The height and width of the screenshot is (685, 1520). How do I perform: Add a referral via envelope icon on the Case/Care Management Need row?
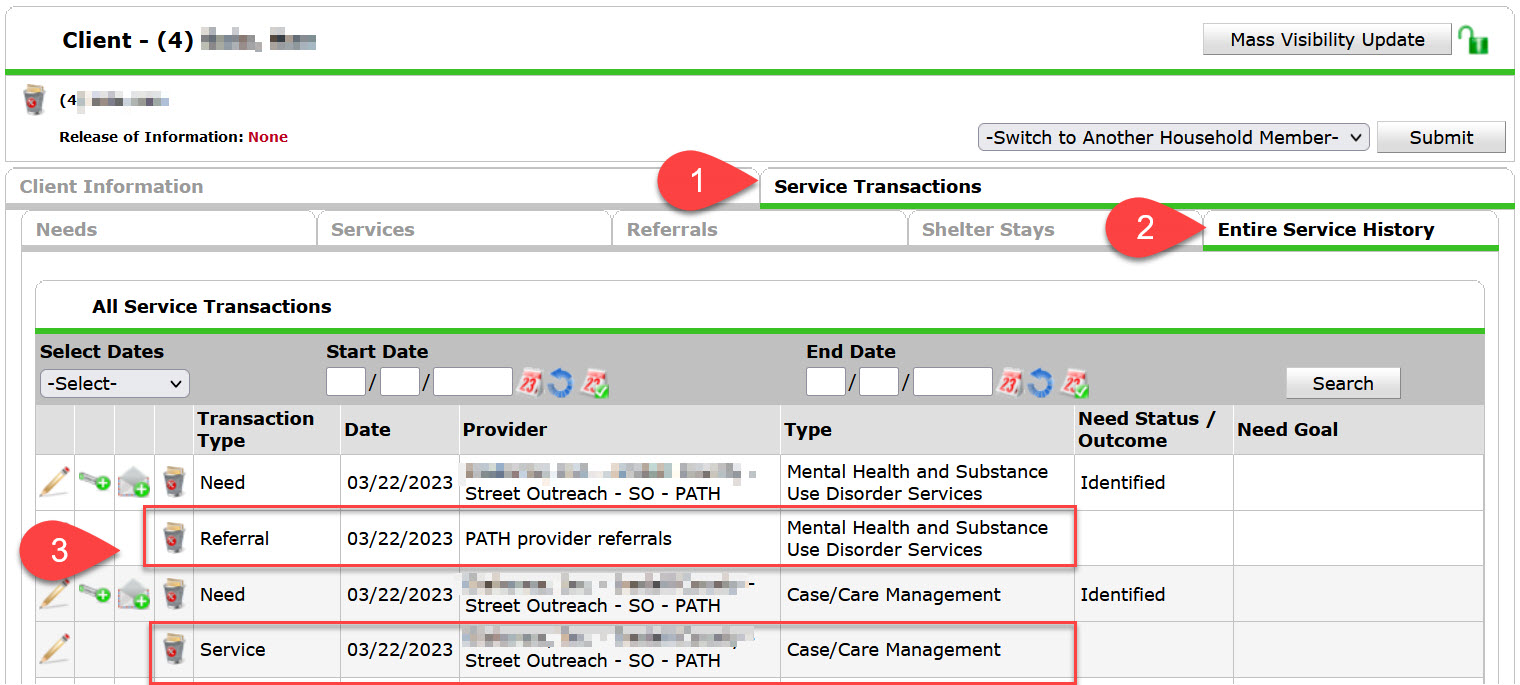pyautogui.click(x=134, y=595)
